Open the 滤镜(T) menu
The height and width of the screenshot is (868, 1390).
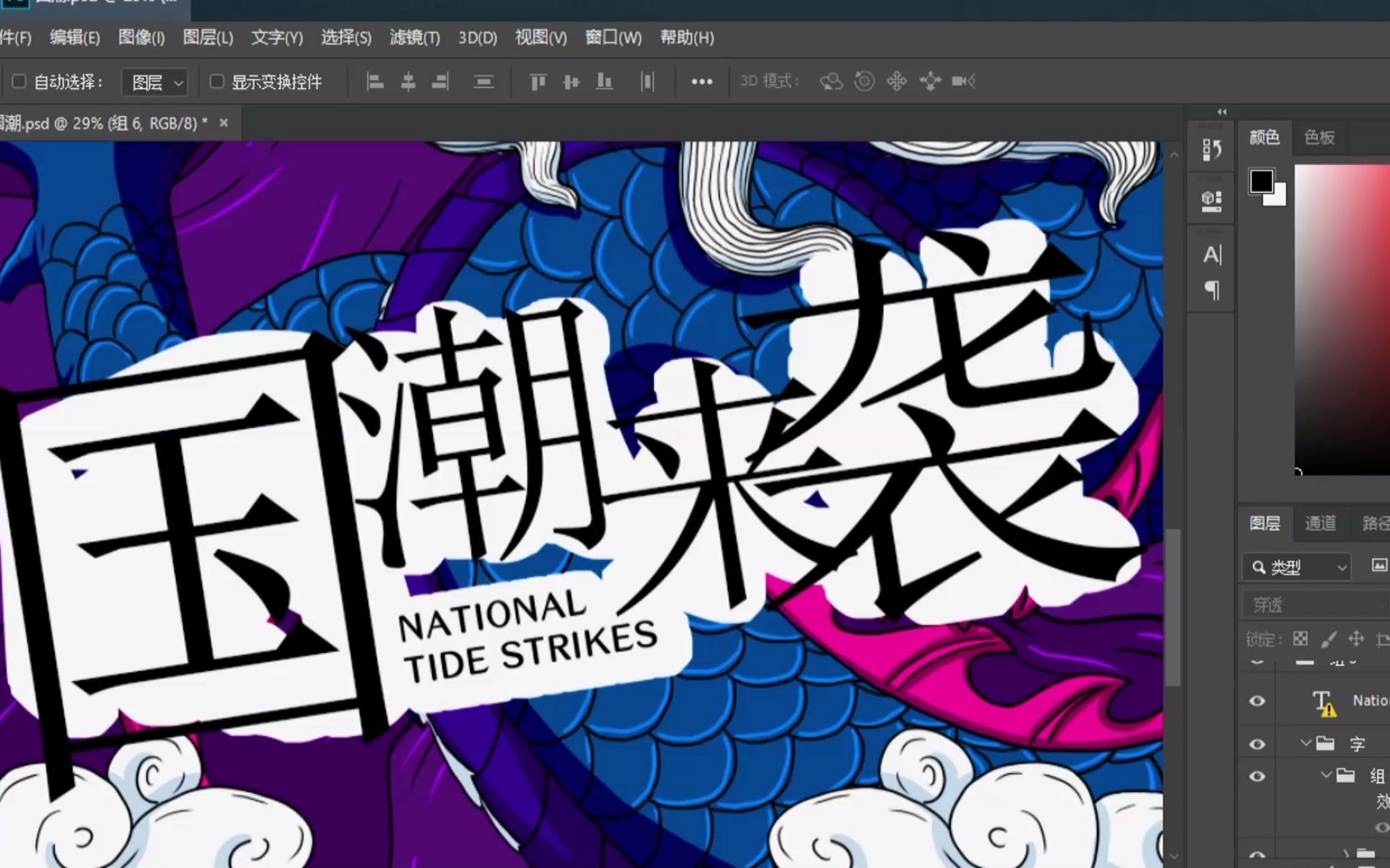click(415, 37)
